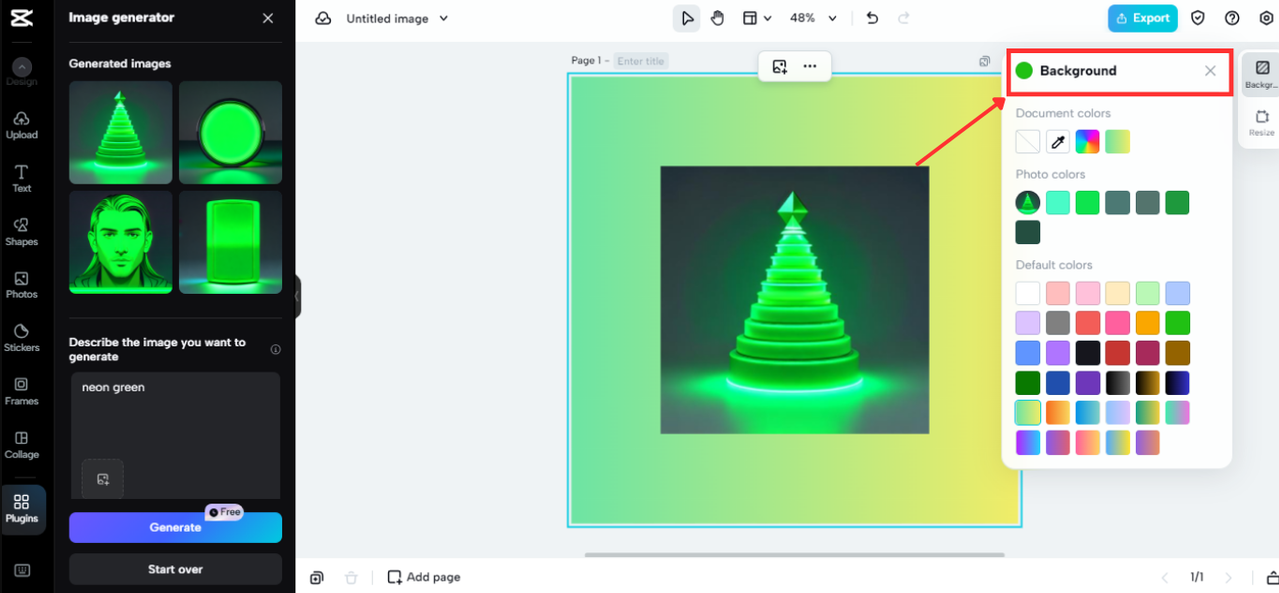1279x593 pixels.
Task: Select the pointer select tool
Action: click(x=687, y=18)
